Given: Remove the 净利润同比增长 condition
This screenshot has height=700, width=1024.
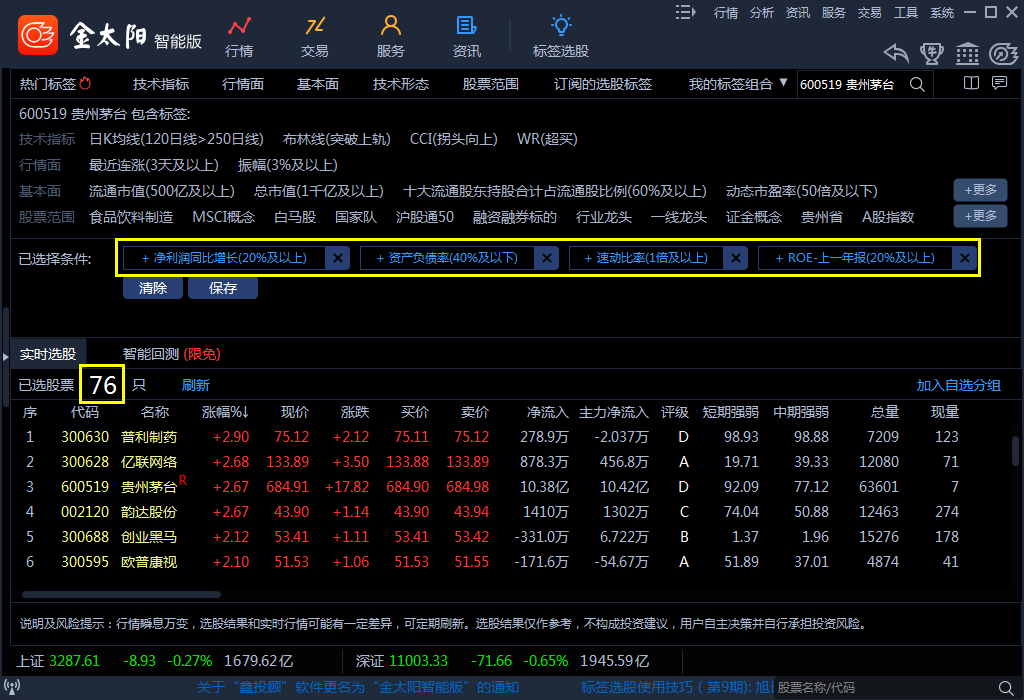Looking at the screenshot, I should (x=338, y=258).
